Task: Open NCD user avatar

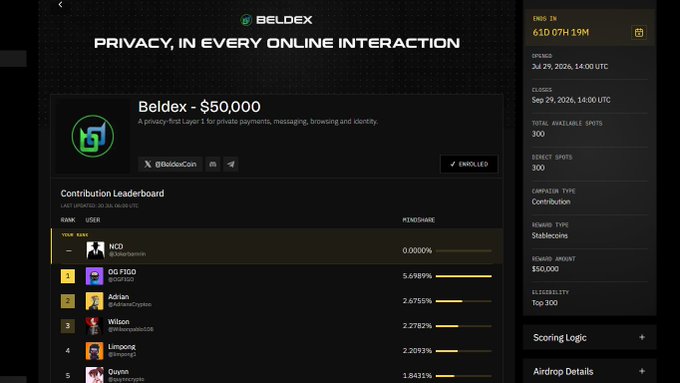Action: point(95,250)
